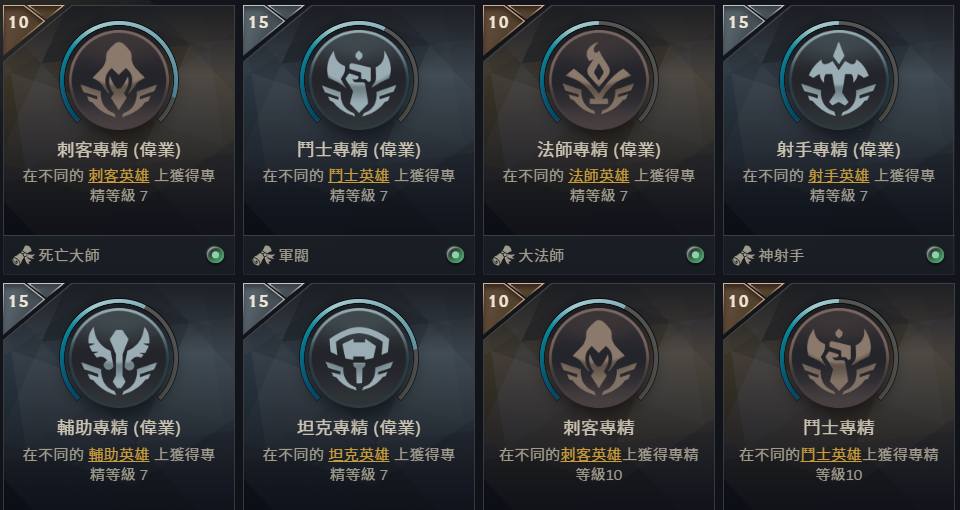960x510 pixels.
Task: Click the 15 points badge on 射手專精 card
Action: pos(738,22)
